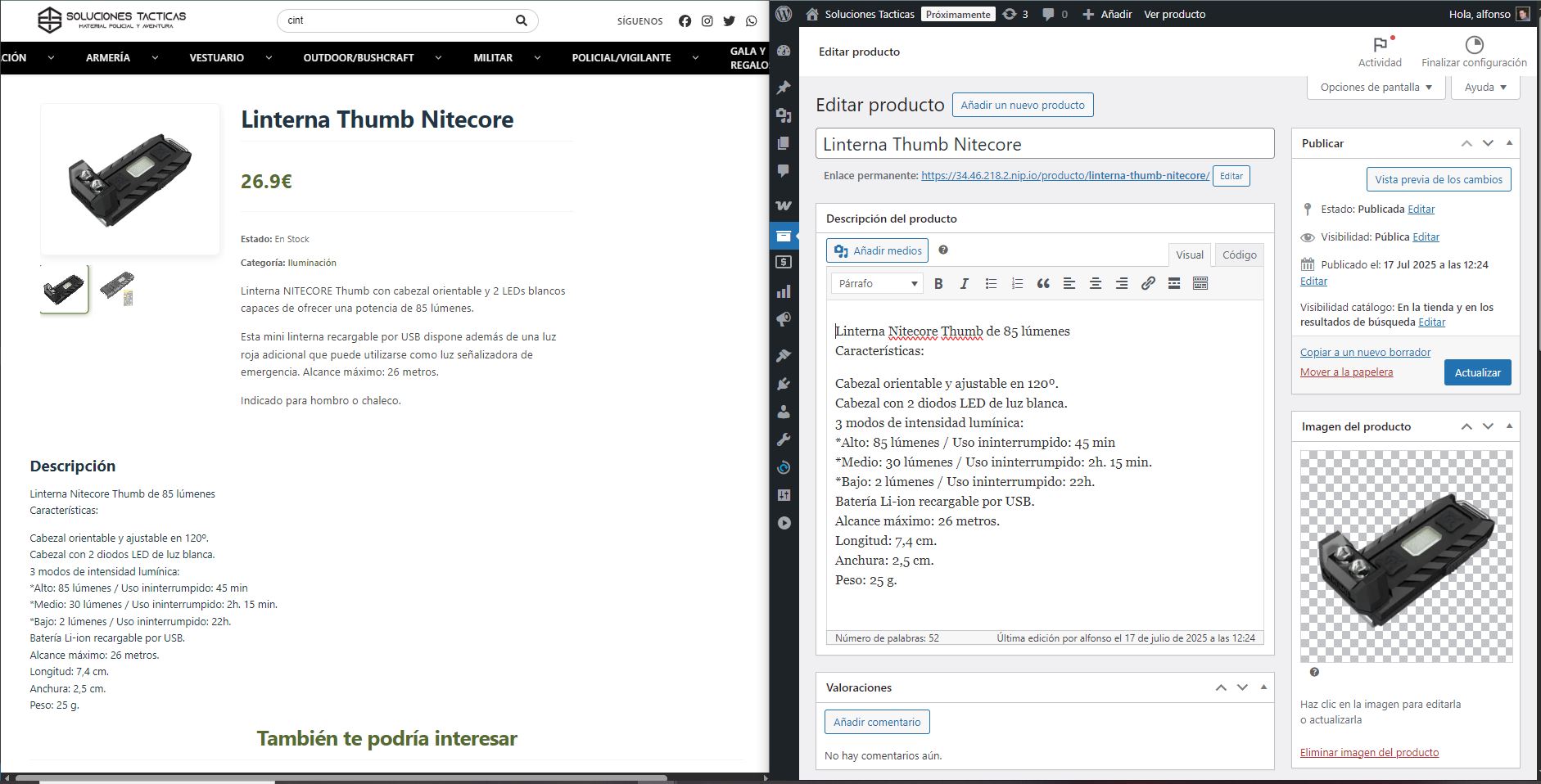Click Actualizar button
The height and width of the screenshot is (784, 1541).
1477,372
